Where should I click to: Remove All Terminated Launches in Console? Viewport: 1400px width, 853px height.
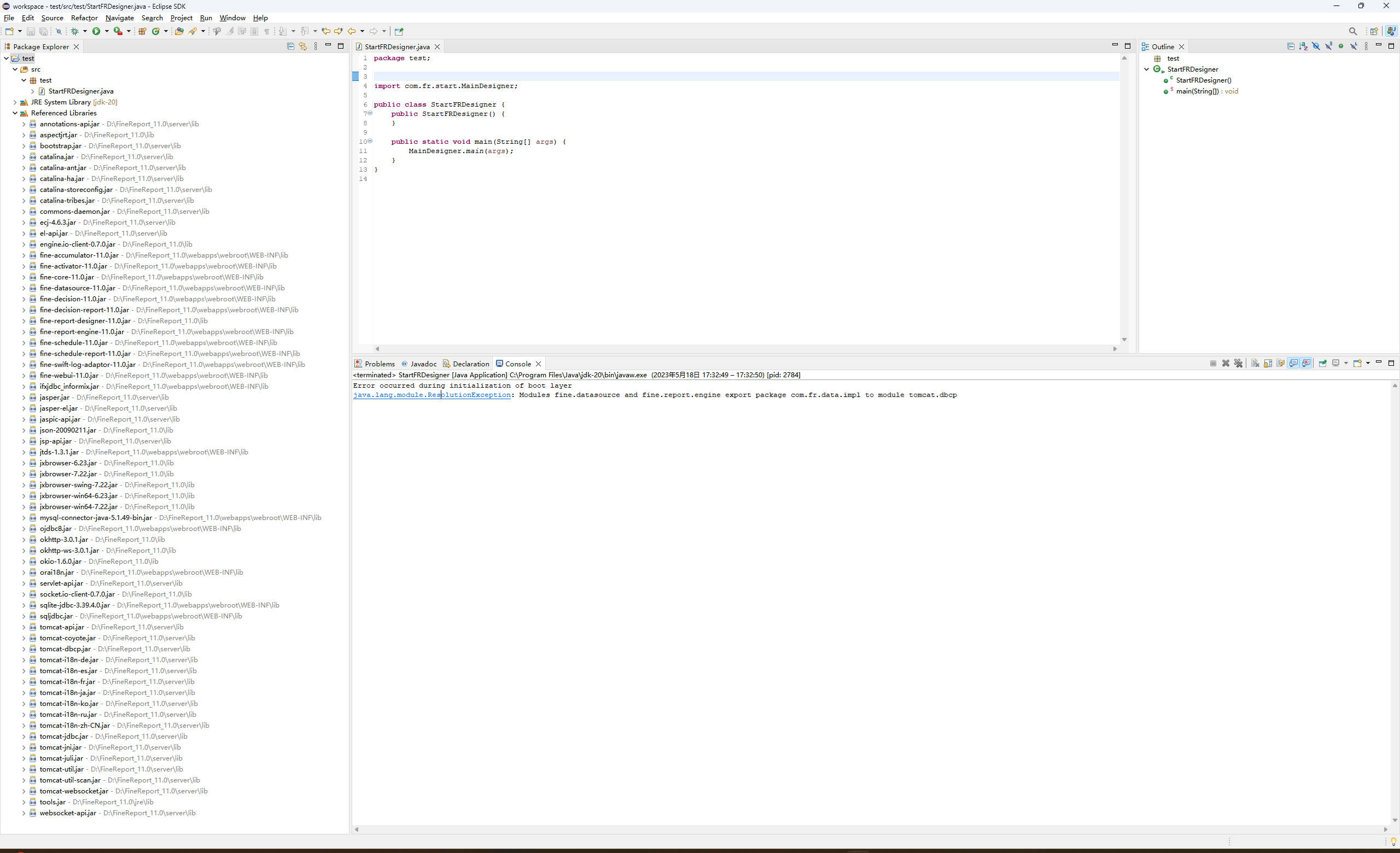[1239, 363]
